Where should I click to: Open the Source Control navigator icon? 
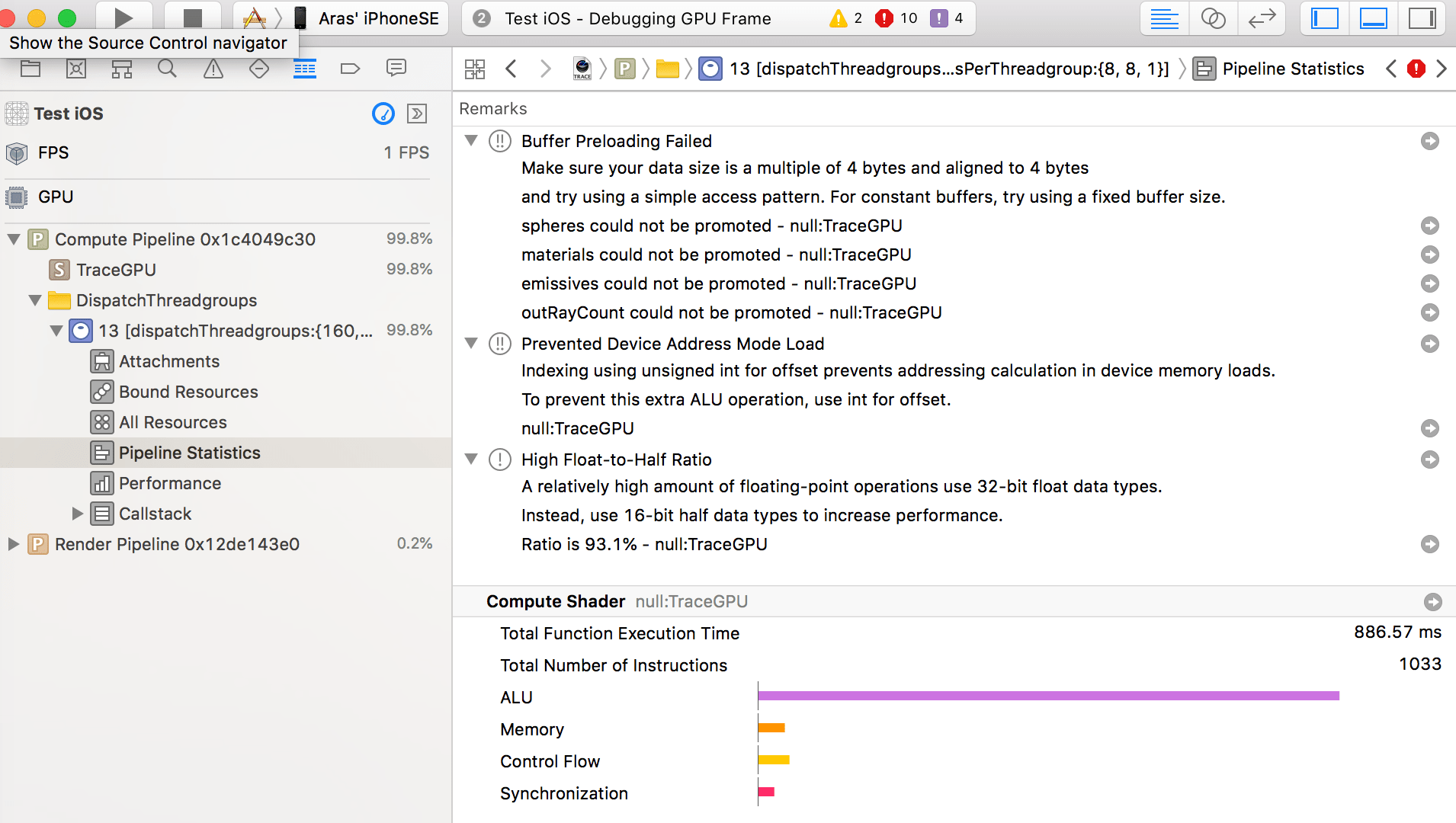pos(76,69)
